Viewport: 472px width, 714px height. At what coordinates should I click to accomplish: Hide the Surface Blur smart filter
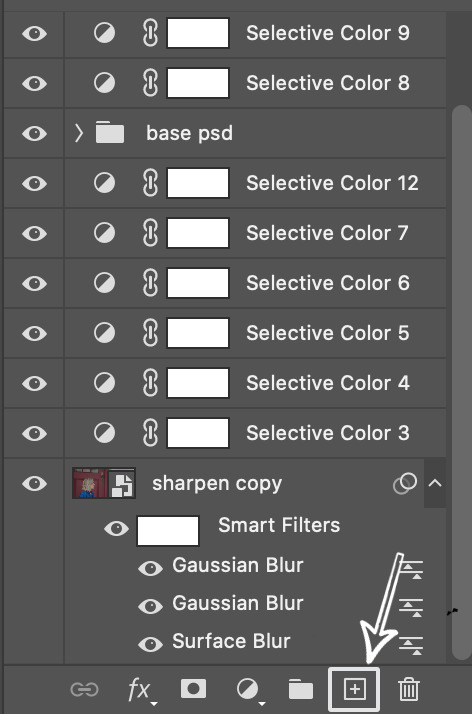point(151,644)
